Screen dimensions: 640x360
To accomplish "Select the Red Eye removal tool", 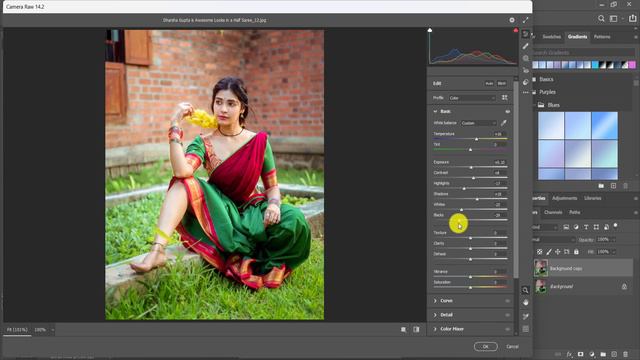I will (526, 70).
